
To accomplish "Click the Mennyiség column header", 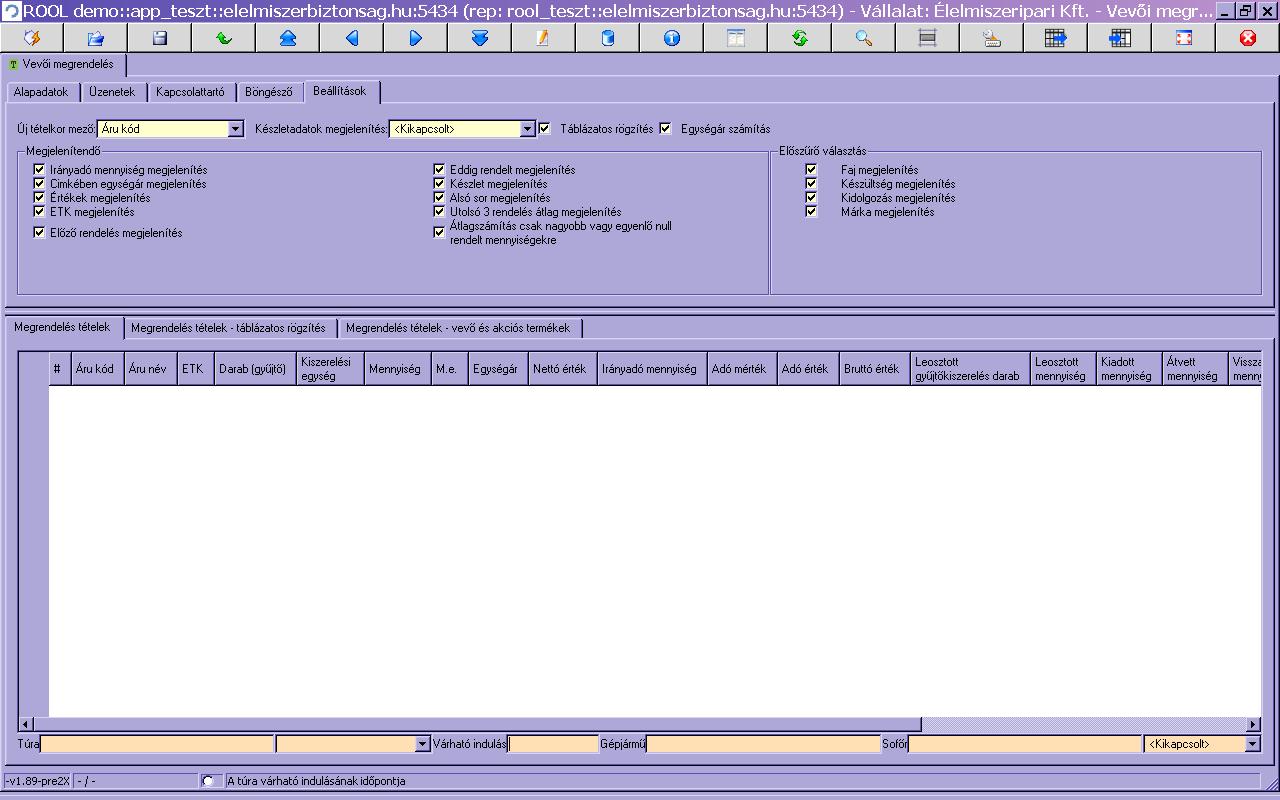I will tap(395, 369).
